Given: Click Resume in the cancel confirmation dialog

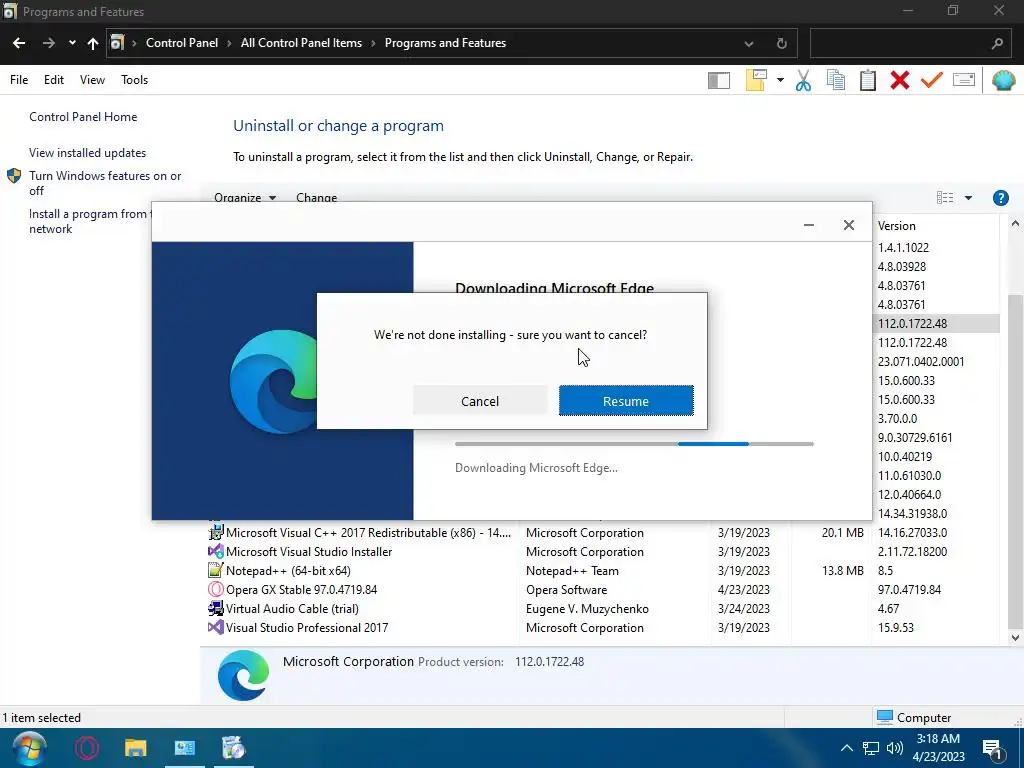Looking at the screenshot, I should tap(626, 400).
